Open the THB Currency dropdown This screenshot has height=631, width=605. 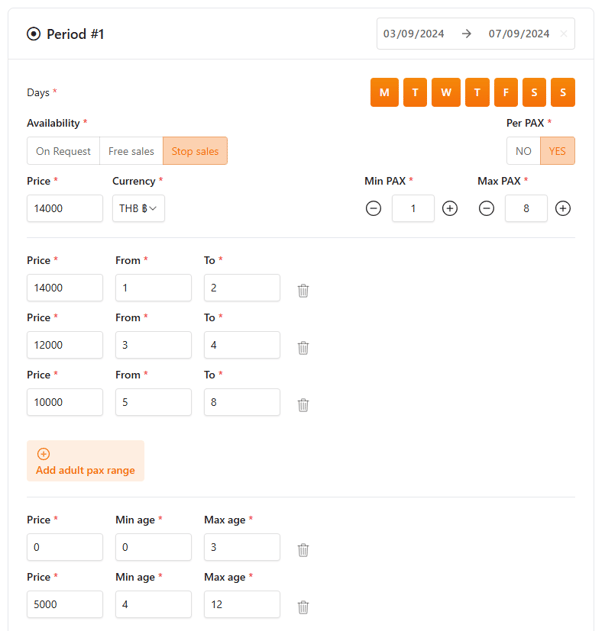[x=138, y=208]
